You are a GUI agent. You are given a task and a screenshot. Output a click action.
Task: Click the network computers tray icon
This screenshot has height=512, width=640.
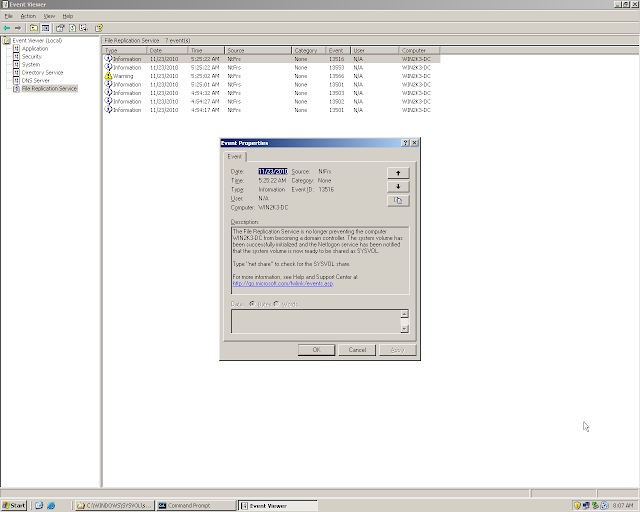[586, 505]
